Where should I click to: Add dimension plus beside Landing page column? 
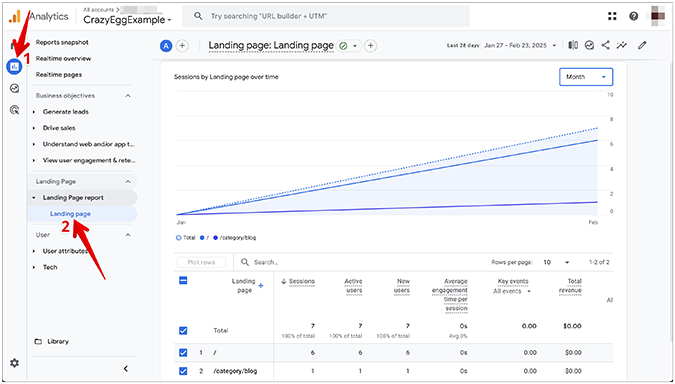pos(260,286)
